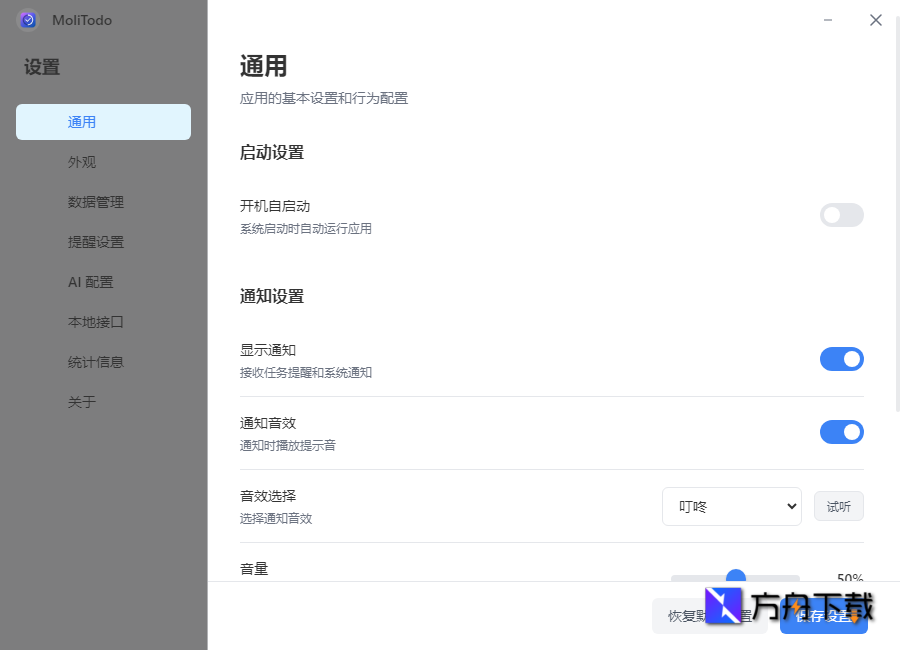Enable 开机自启动 startup toggle
900x650 pixels.
(x=841, y=215)
